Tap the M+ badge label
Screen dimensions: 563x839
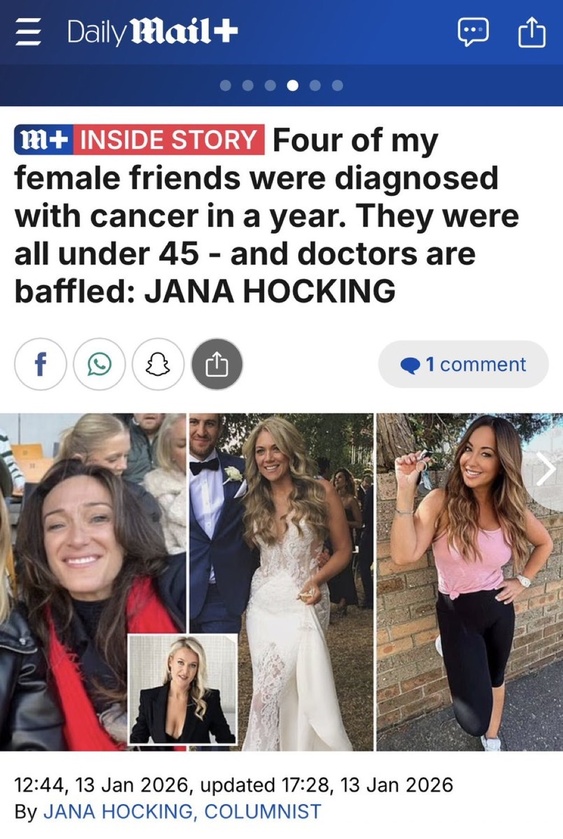pyautogui.click(x=44, y=140)
